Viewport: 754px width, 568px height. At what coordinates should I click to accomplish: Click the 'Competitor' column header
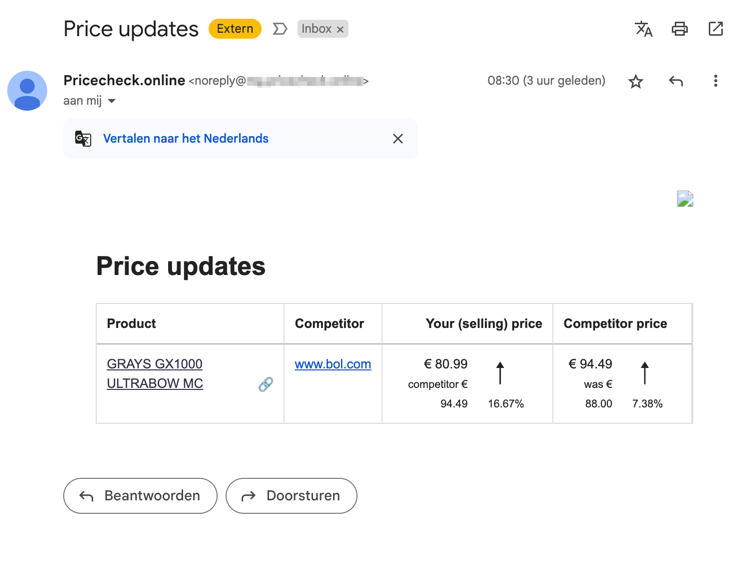[329, 323]
